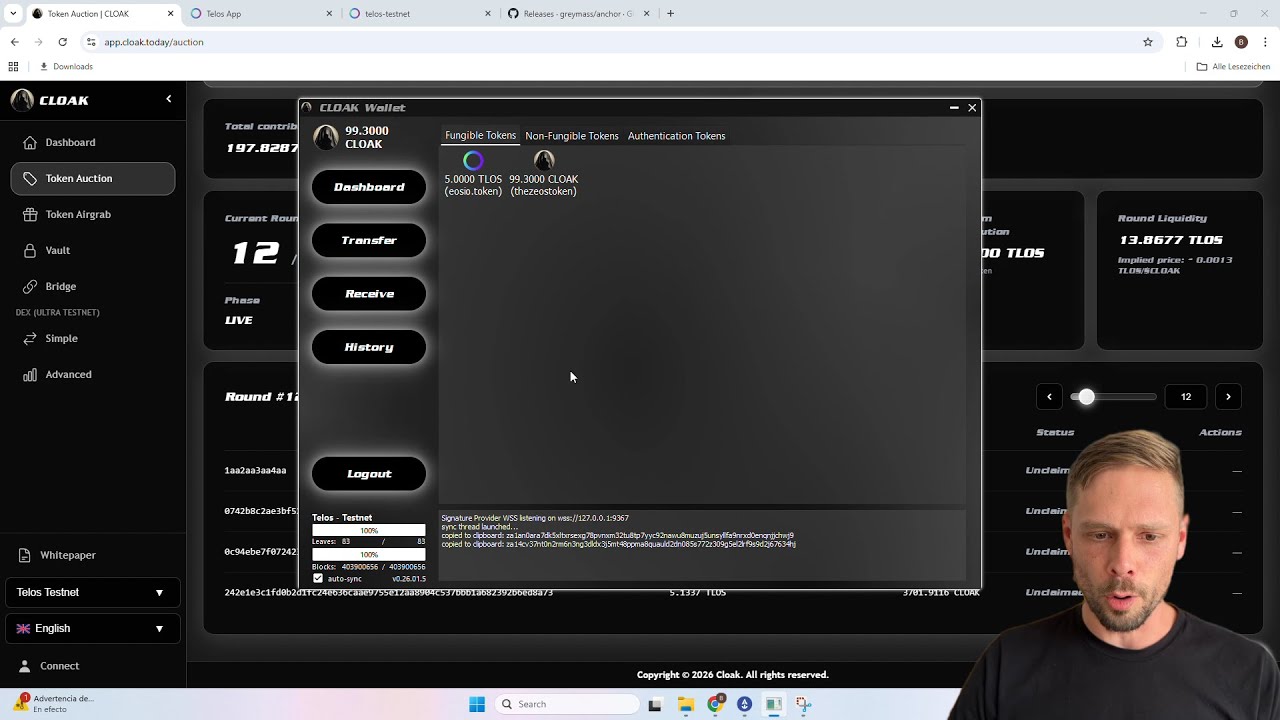Click the round number field showing 12

pos(1186,397)
